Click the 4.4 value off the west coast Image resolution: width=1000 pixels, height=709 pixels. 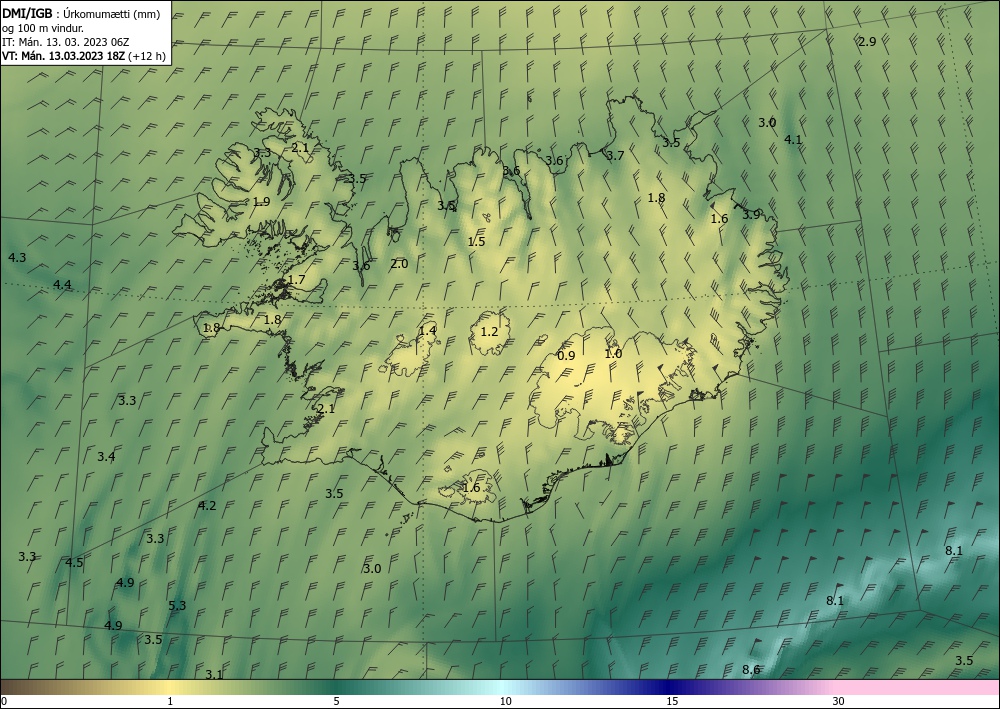[62, 285]
